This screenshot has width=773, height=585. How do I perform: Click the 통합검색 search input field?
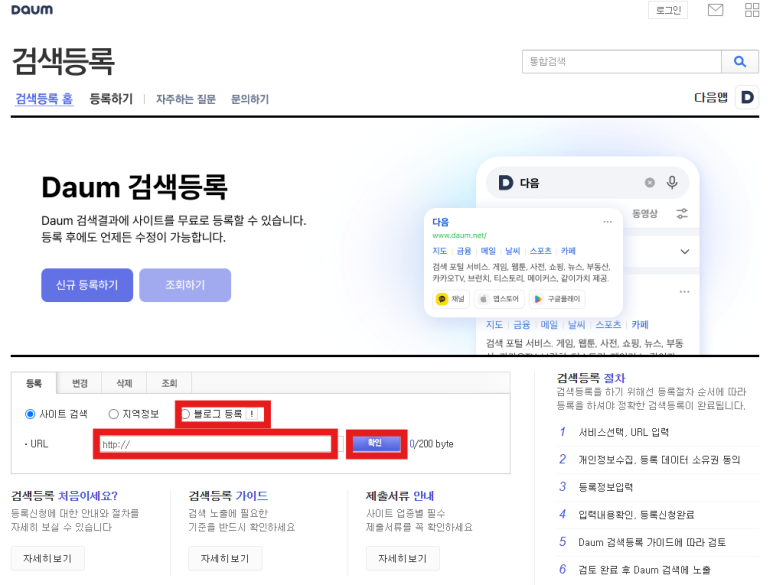point(622,62)
